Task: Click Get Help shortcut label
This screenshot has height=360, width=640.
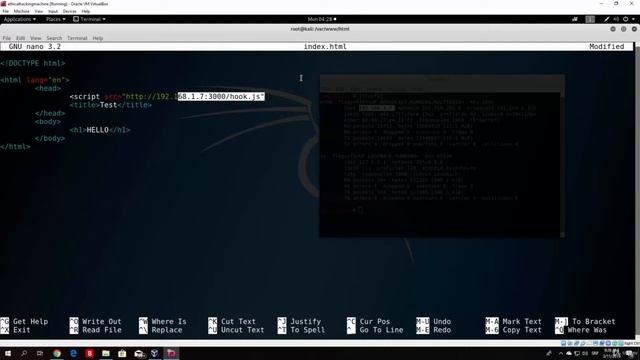Action: [30, 322]
